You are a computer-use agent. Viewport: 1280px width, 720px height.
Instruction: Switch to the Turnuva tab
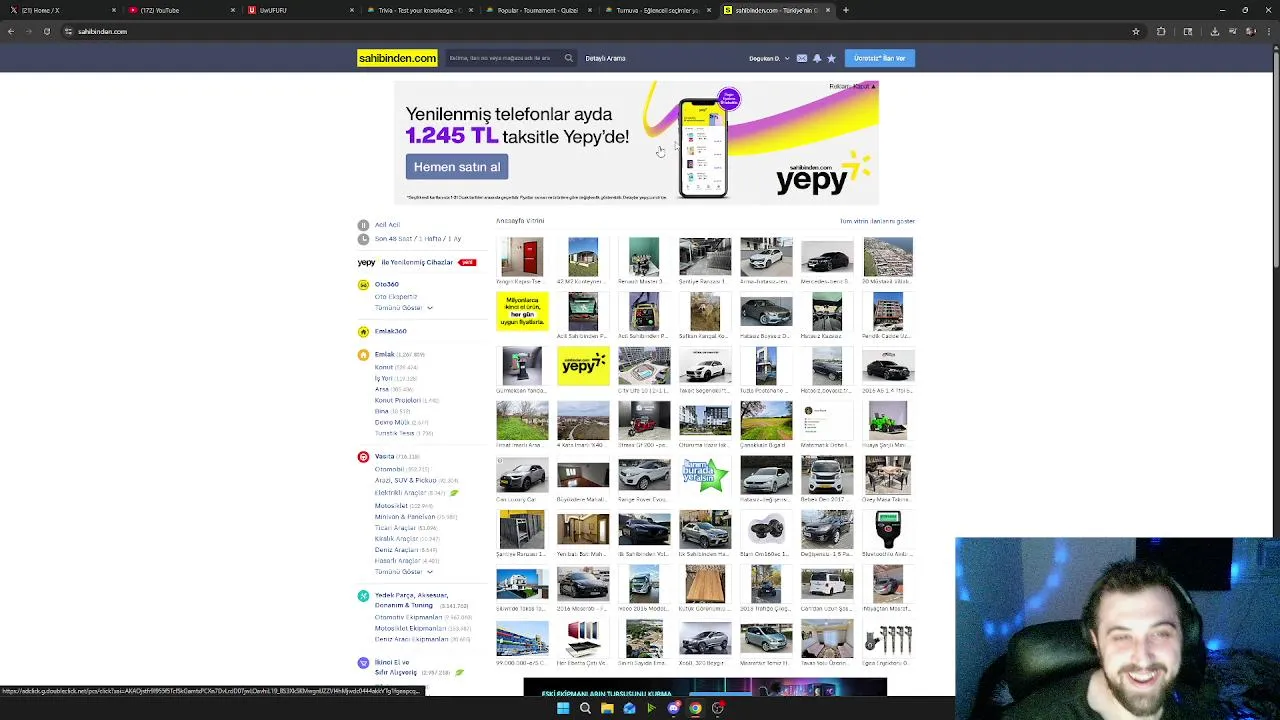click(x=657, y=10)
